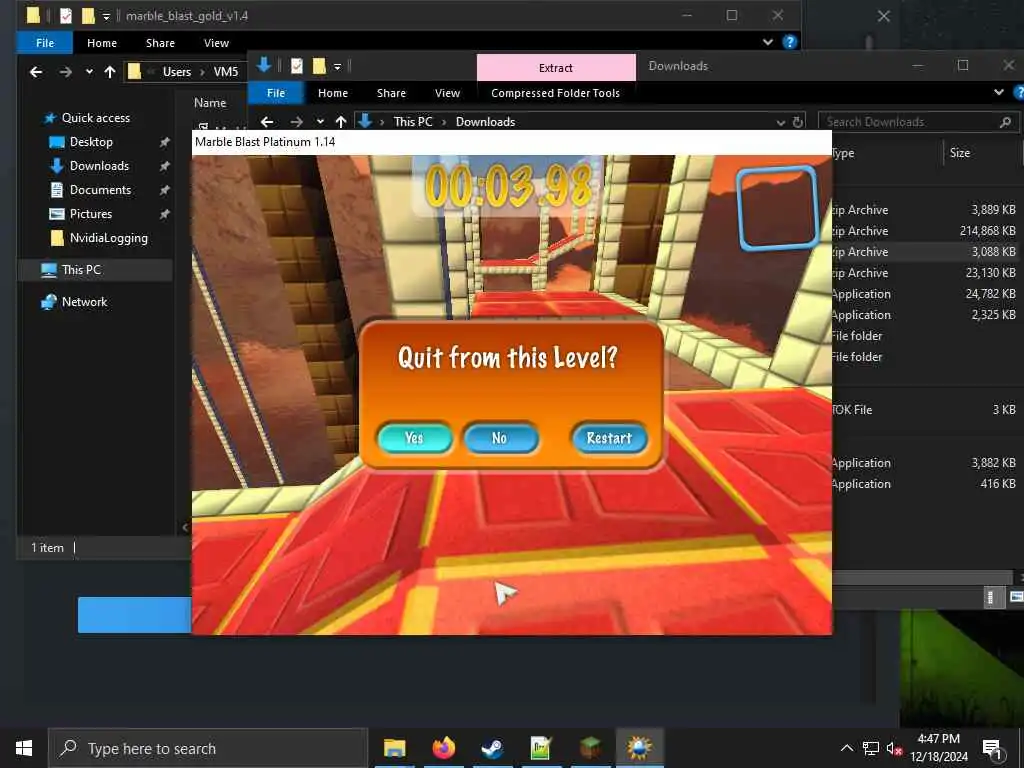The width and height of the screenshot is (1024, 768).
Task: Select the 24,782 KB Application row
Action: (925, 294)
